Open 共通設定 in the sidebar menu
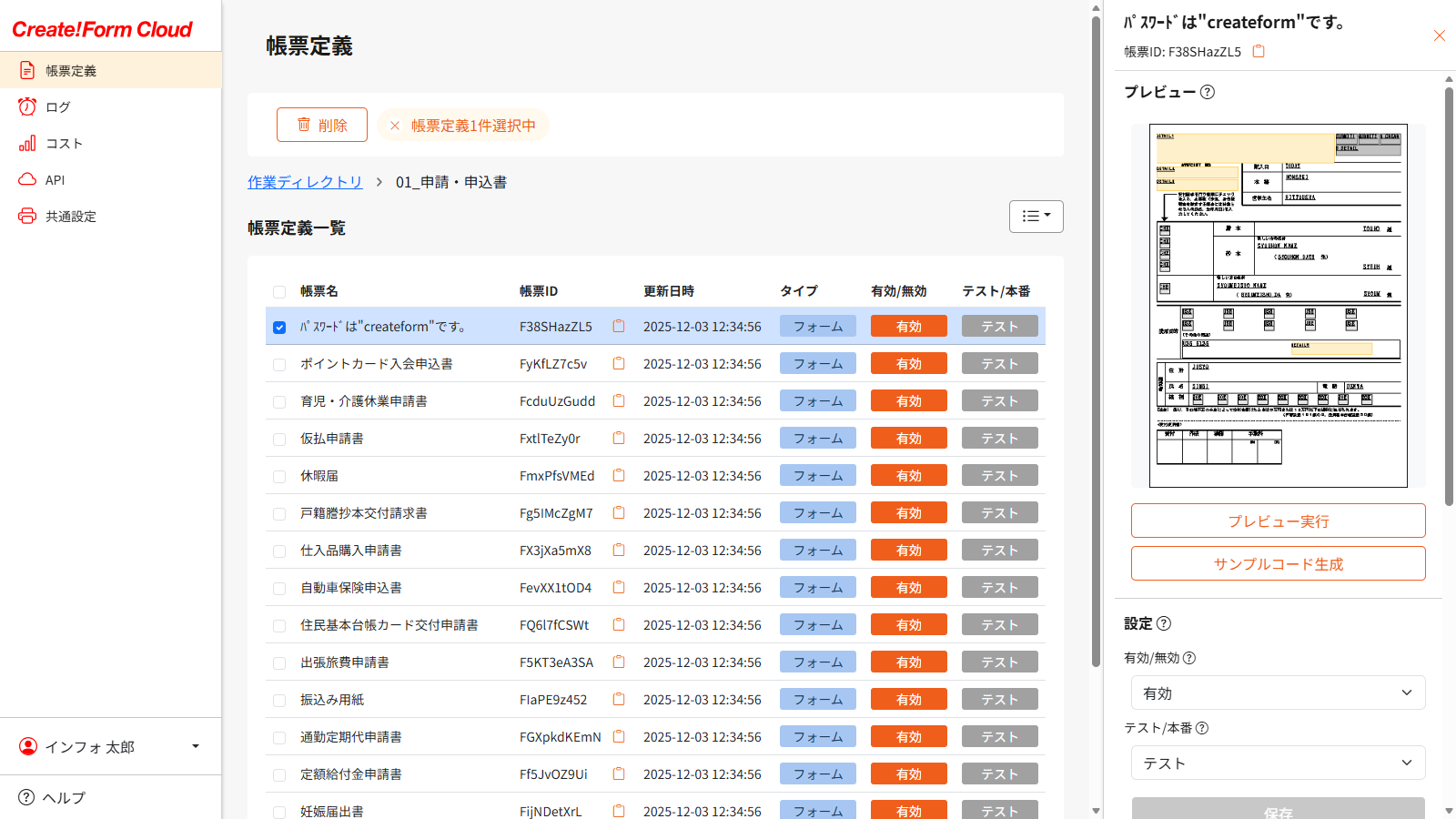Screen dimensions: 1456x819 pyautogui.click(x=70, y=217)
